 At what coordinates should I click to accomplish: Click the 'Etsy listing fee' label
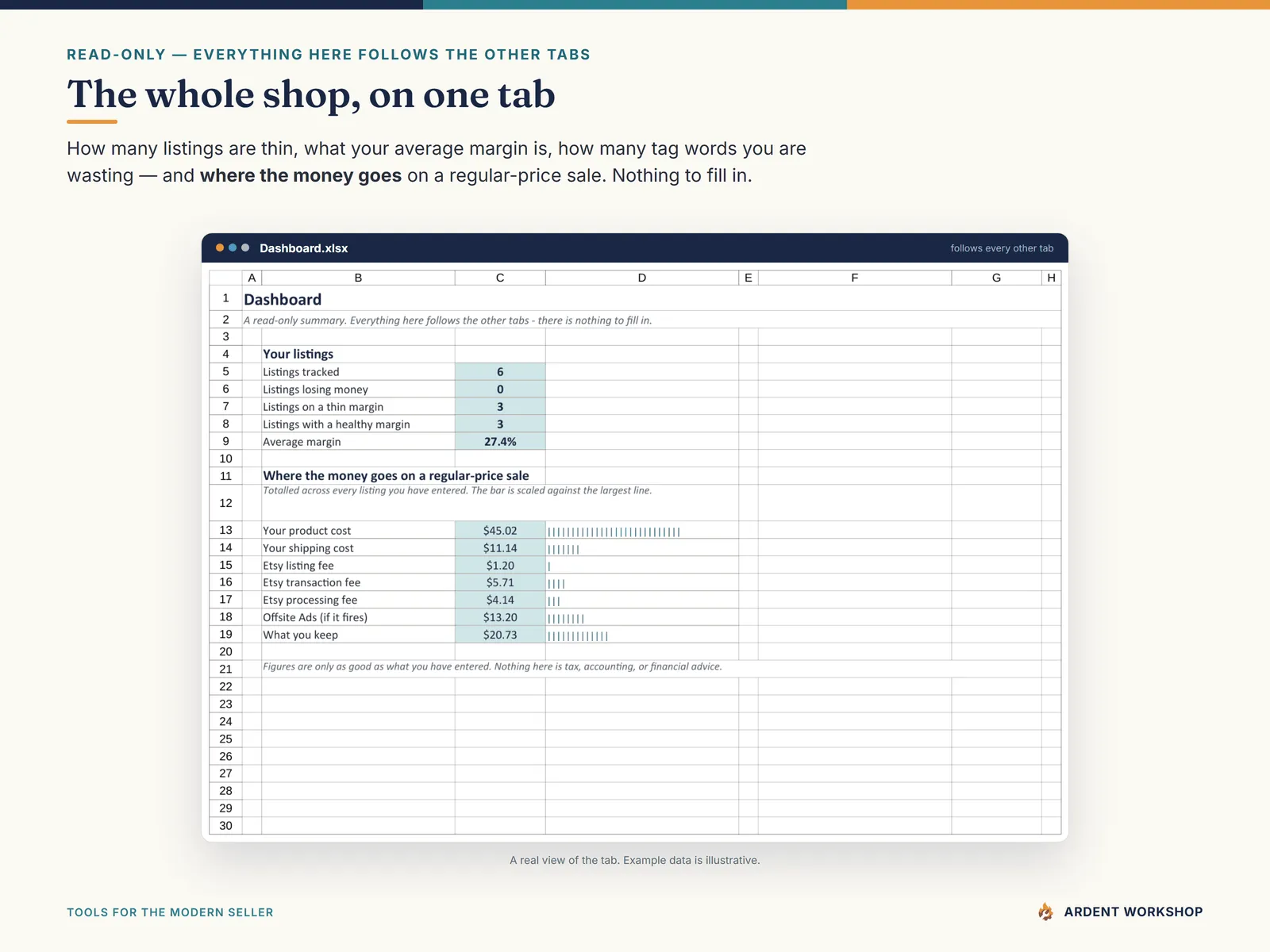(298, 566)
